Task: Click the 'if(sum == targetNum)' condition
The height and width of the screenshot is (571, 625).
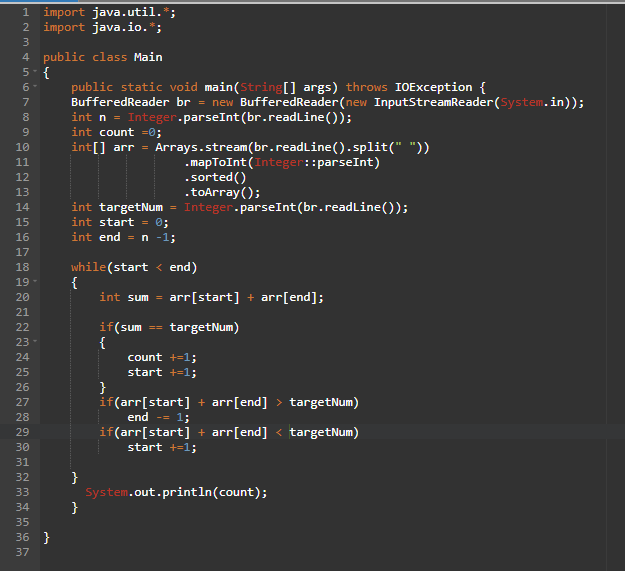Action: [169, 328]
